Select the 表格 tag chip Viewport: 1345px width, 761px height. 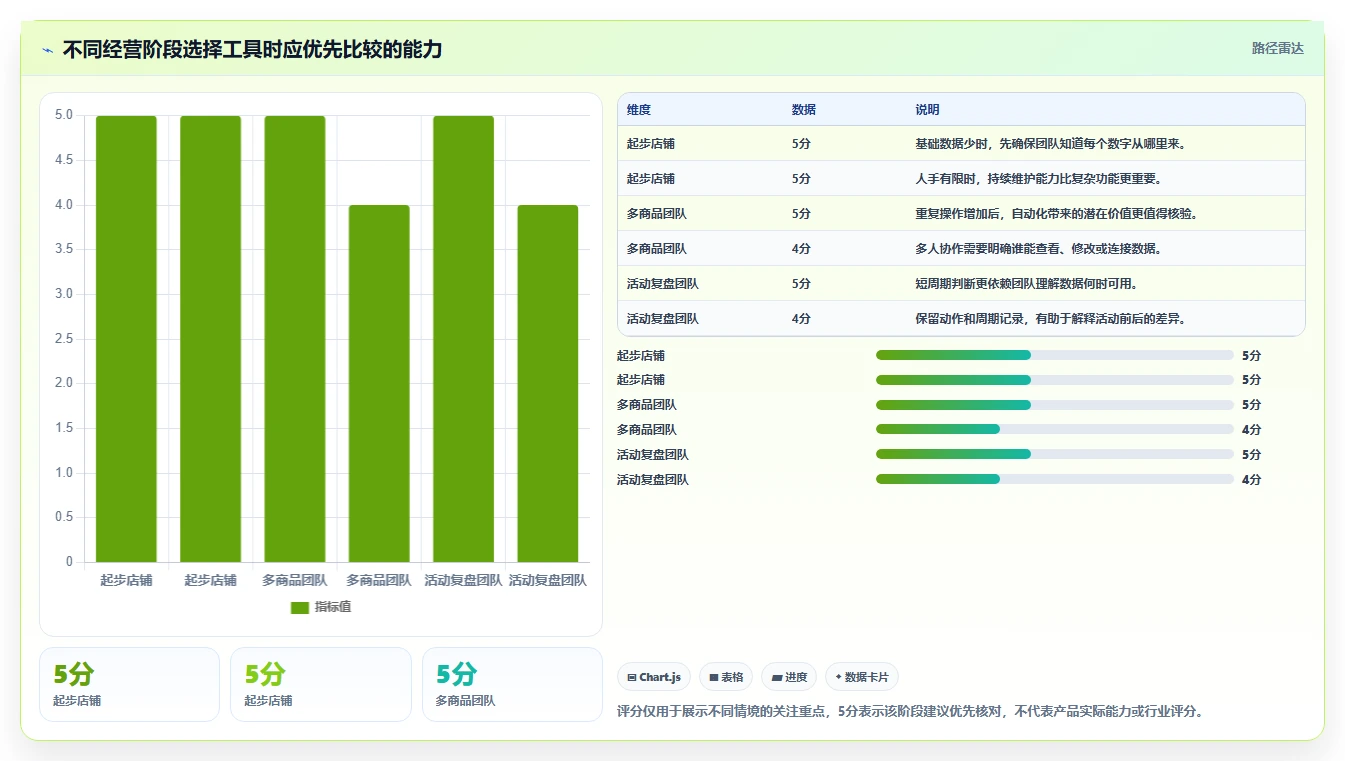pyautogui.click(x=726, y=677)
